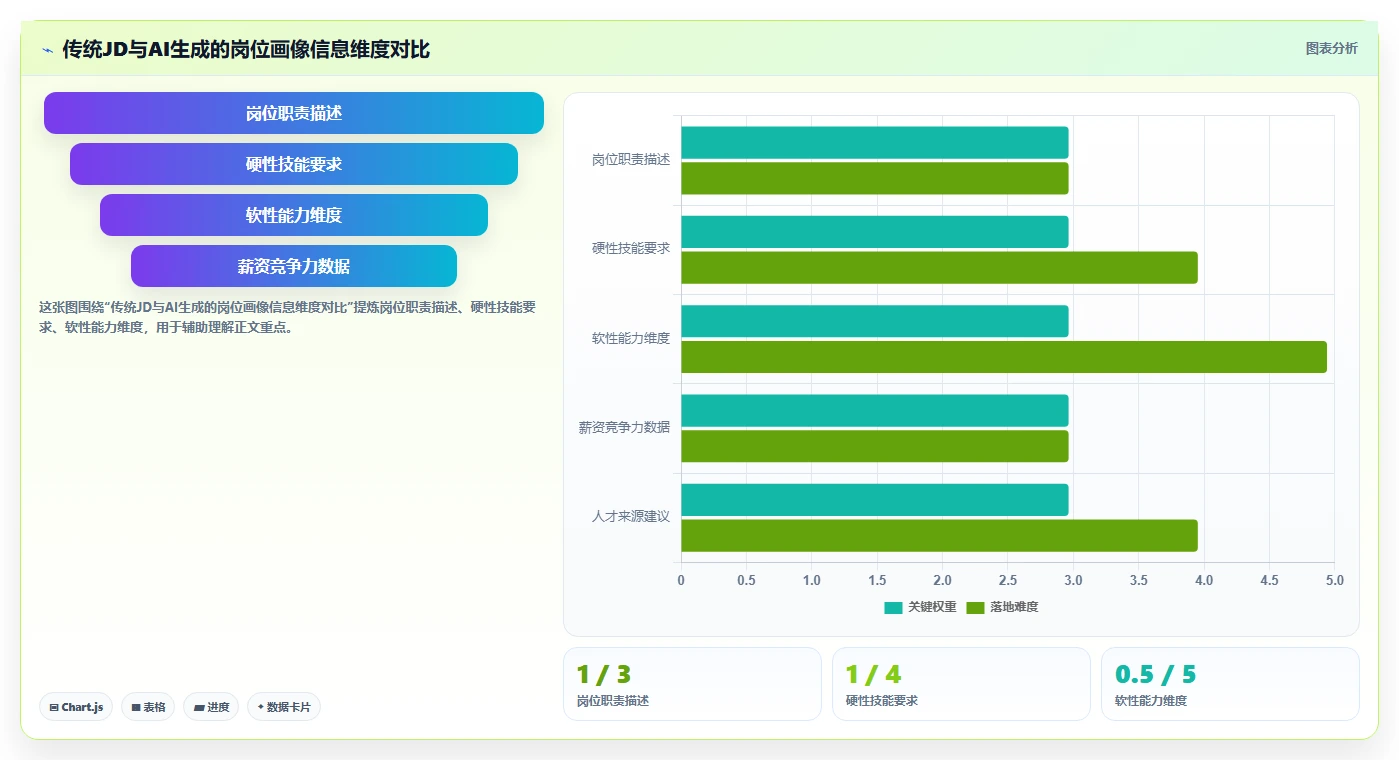This screenshot has height=760, width=1399.
Task: Click the Chart.js tag chip
Action: click(x=76, y=707)
